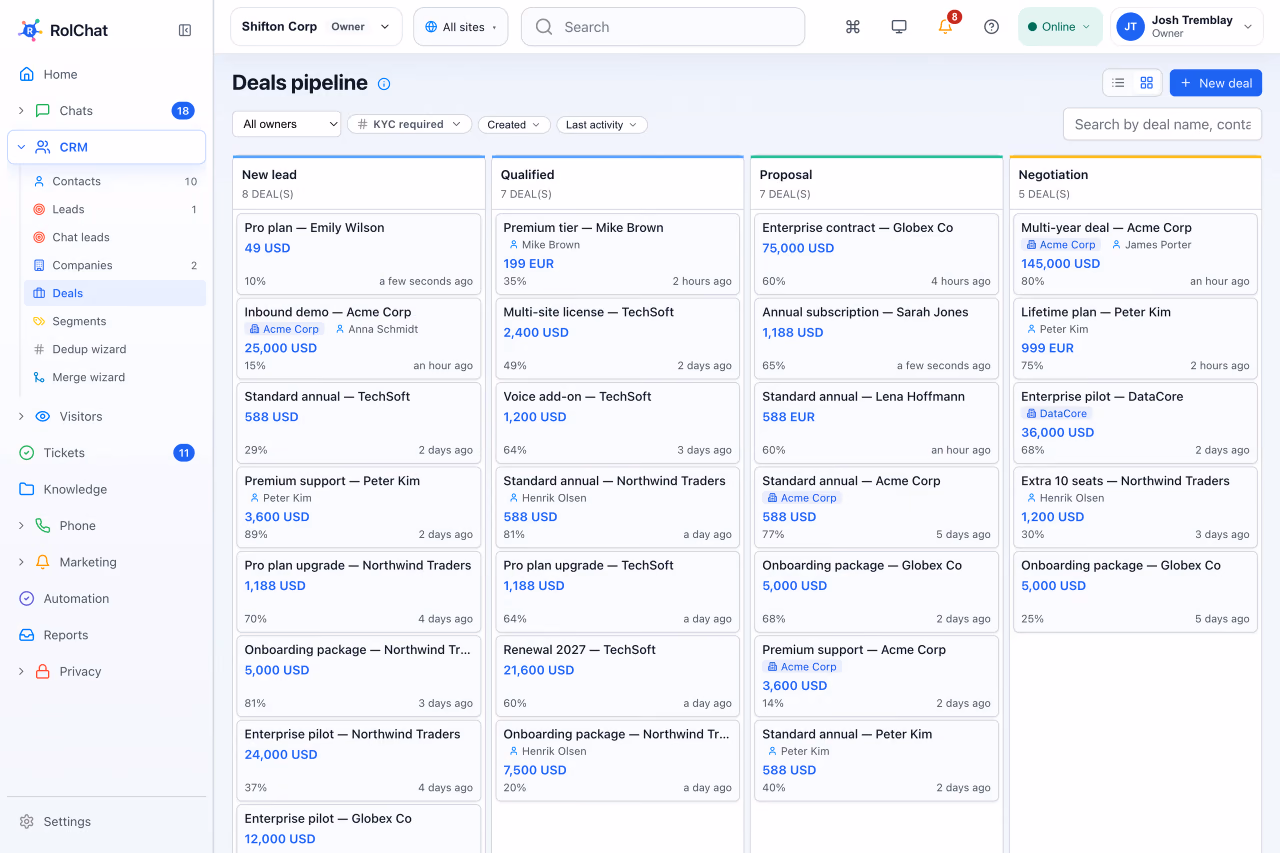
Task: Switch to list view icon
Action: pyautogui.click(x=1119, y=83)
